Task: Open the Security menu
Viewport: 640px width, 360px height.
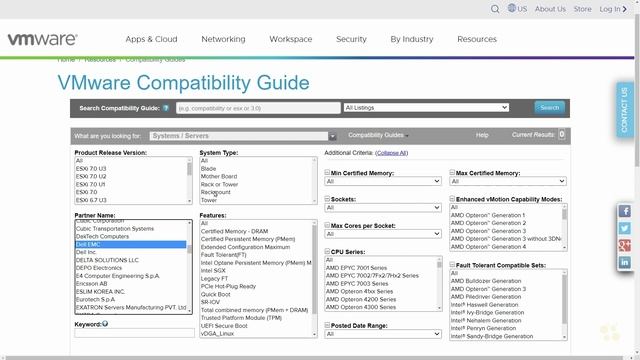Action: coord(351,39)
